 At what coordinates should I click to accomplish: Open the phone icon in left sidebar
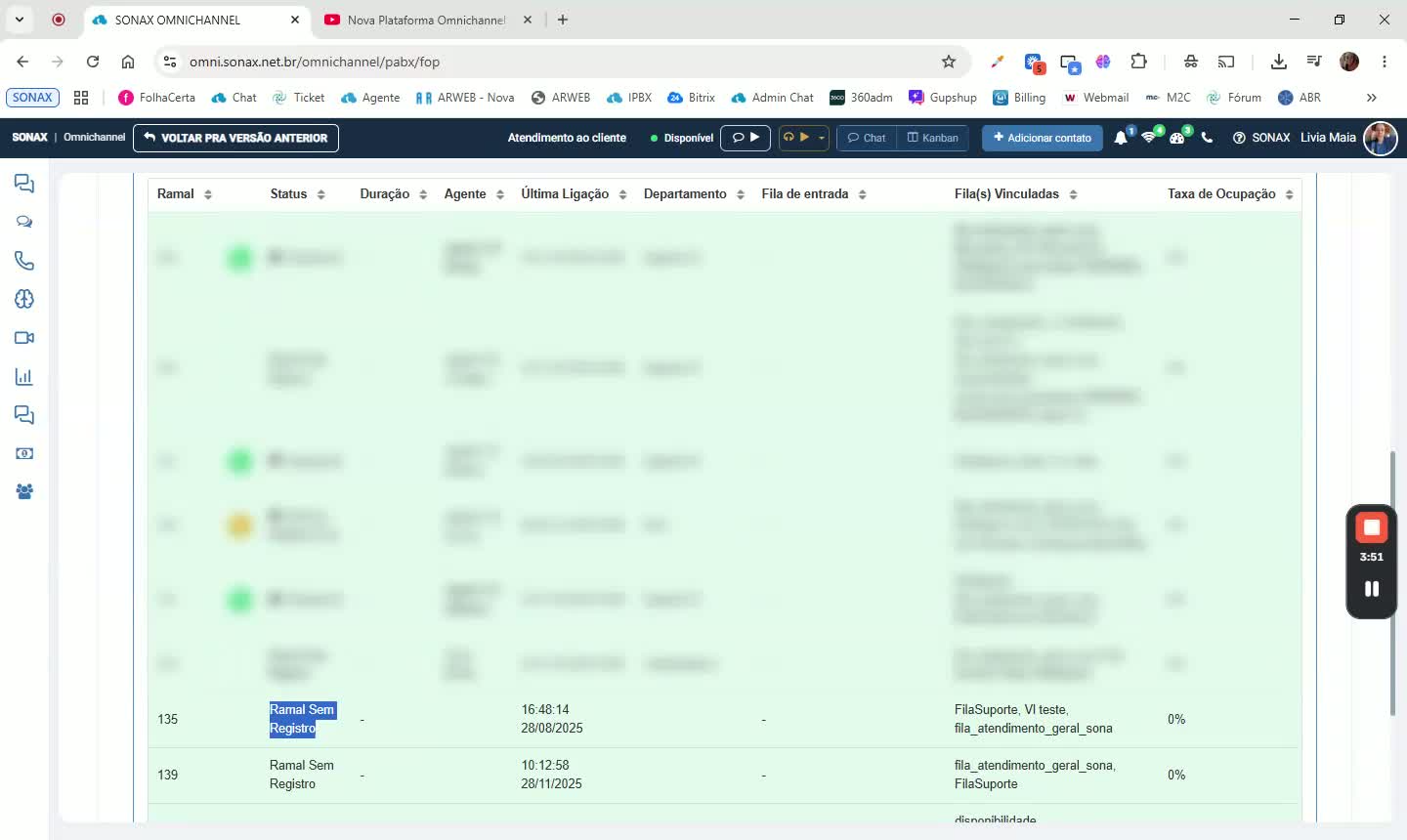tap(24, 261)
